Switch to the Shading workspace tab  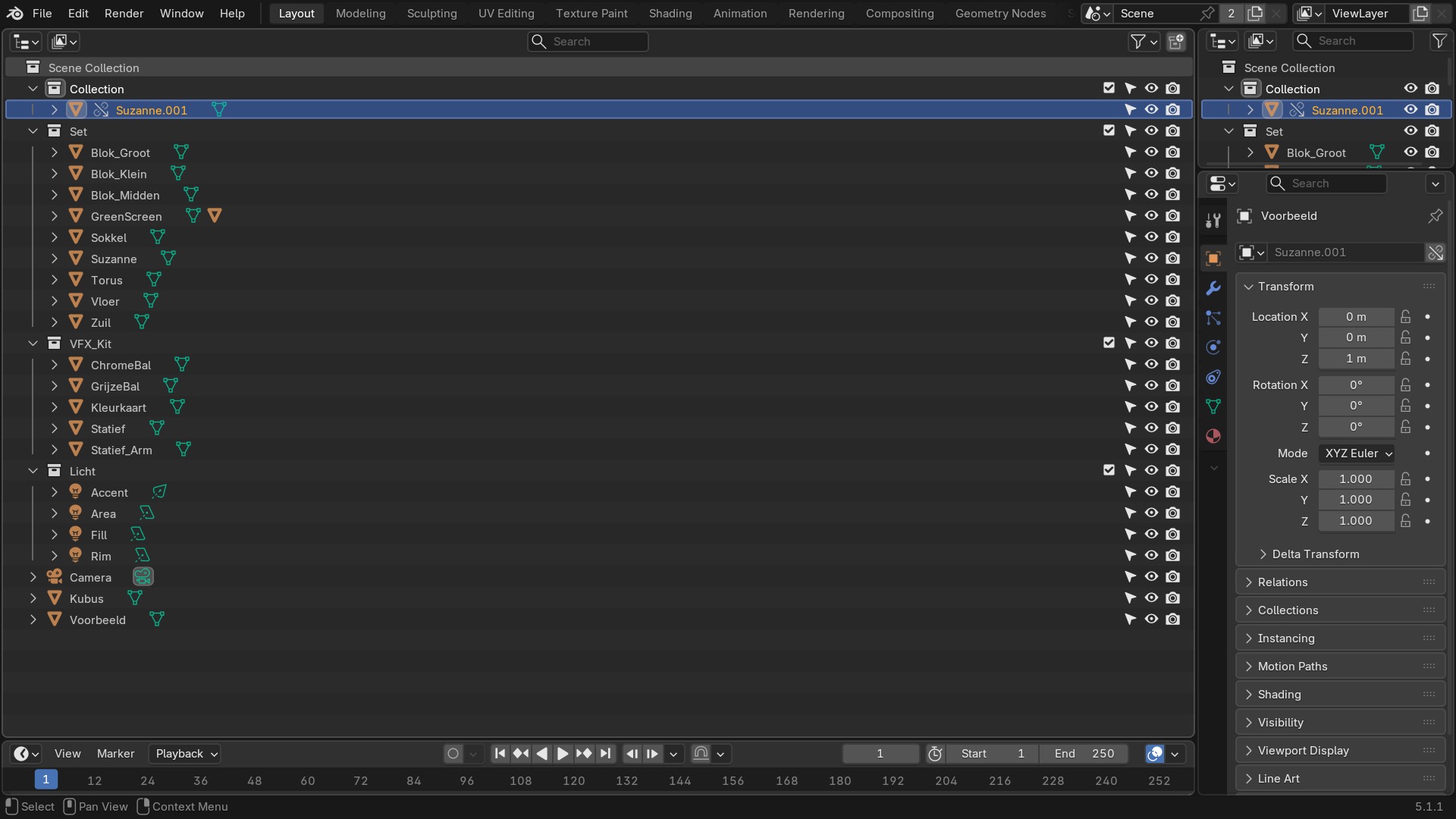670,14
